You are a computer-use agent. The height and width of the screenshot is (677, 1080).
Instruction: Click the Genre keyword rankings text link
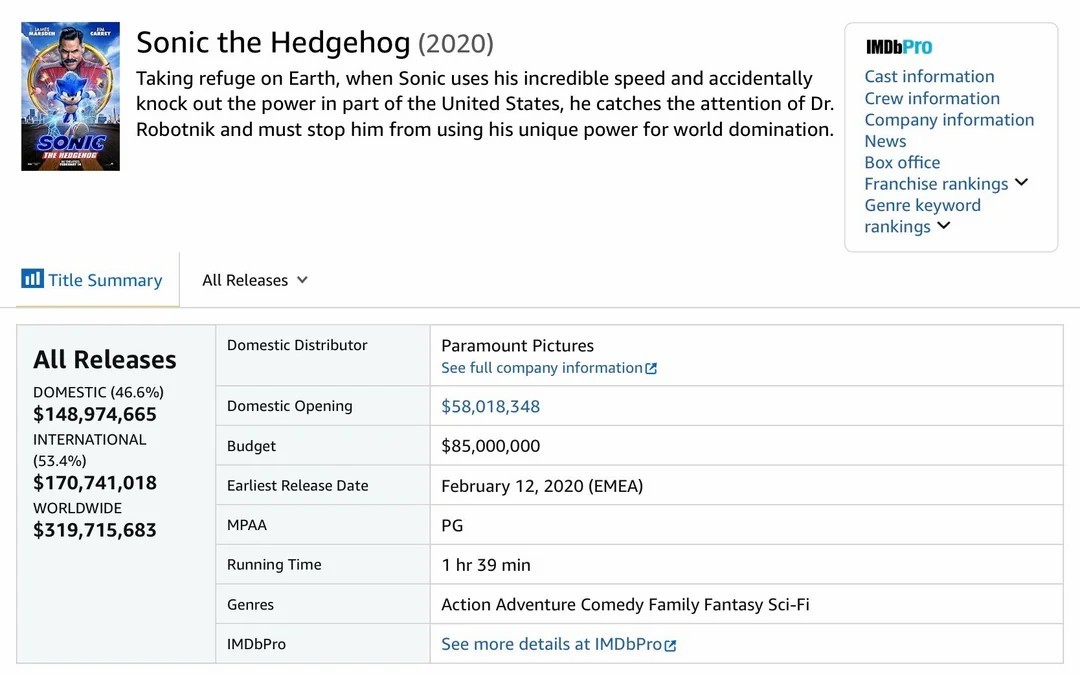tap(922, 216)
